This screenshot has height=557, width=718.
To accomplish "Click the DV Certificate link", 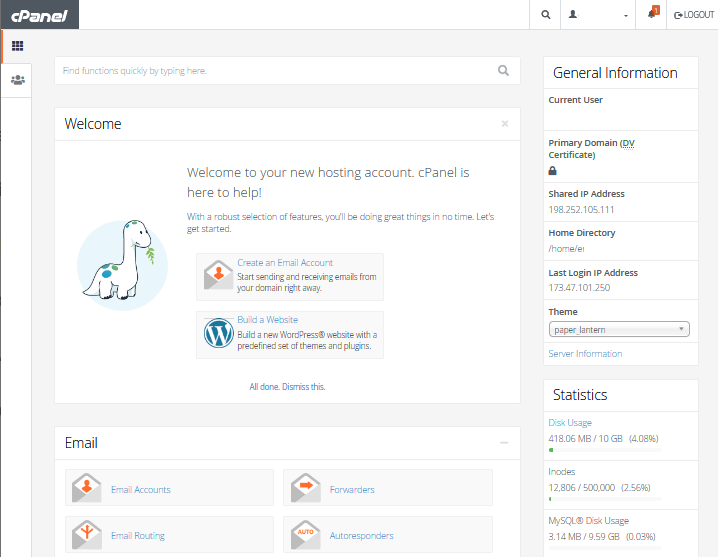I will pos(628,143).
